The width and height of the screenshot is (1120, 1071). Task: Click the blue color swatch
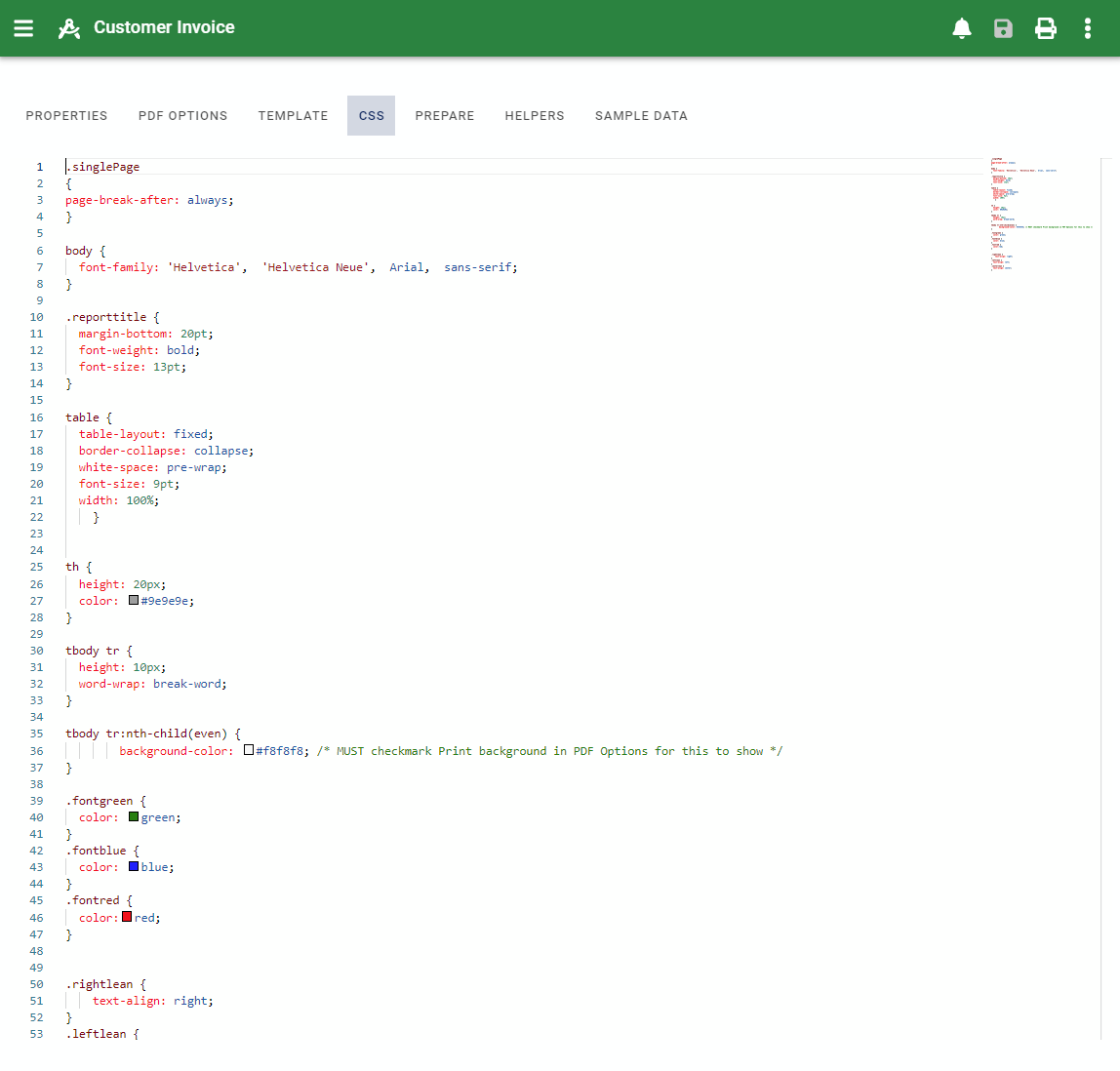click(x=134, y=866)
